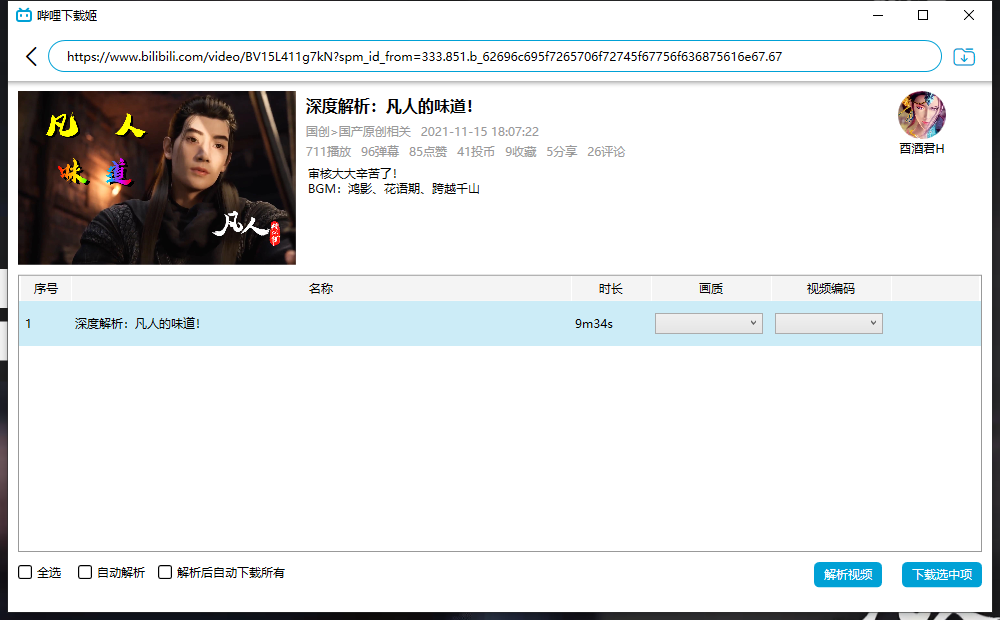Screen dimensions: 1000x620
Task: Click the 下载选中项 button
Action: 941,575
